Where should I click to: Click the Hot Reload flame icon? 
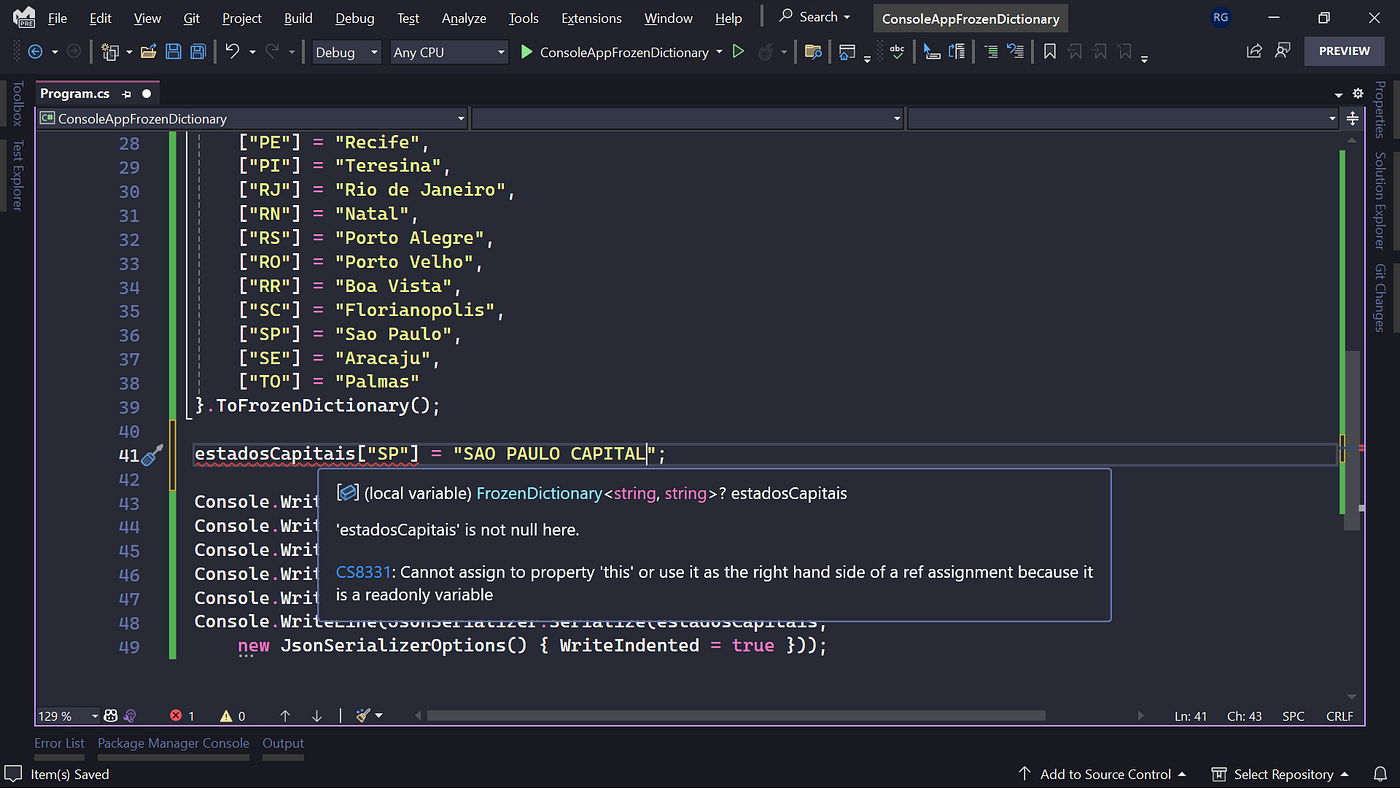tap(766, 52)
